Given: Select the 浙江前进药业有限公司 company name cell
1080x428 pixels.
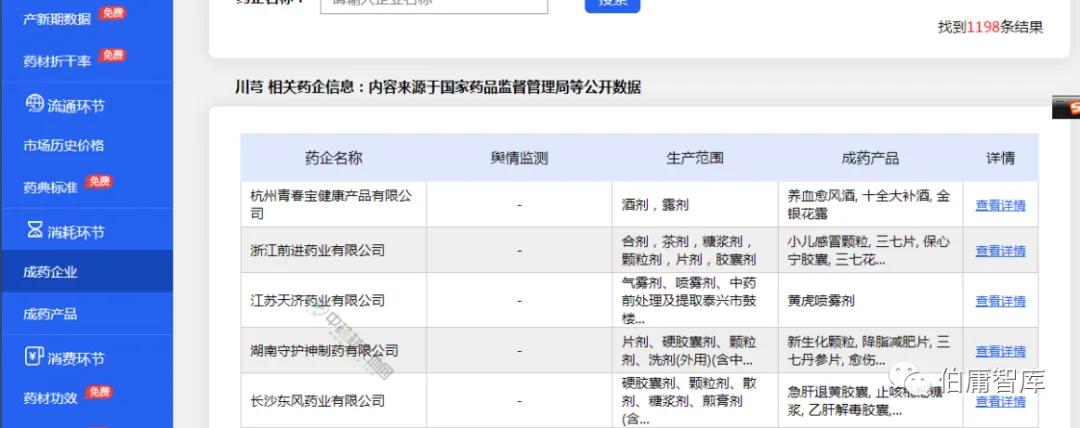Looking at the screenshot, I should [x=333, y=250].
